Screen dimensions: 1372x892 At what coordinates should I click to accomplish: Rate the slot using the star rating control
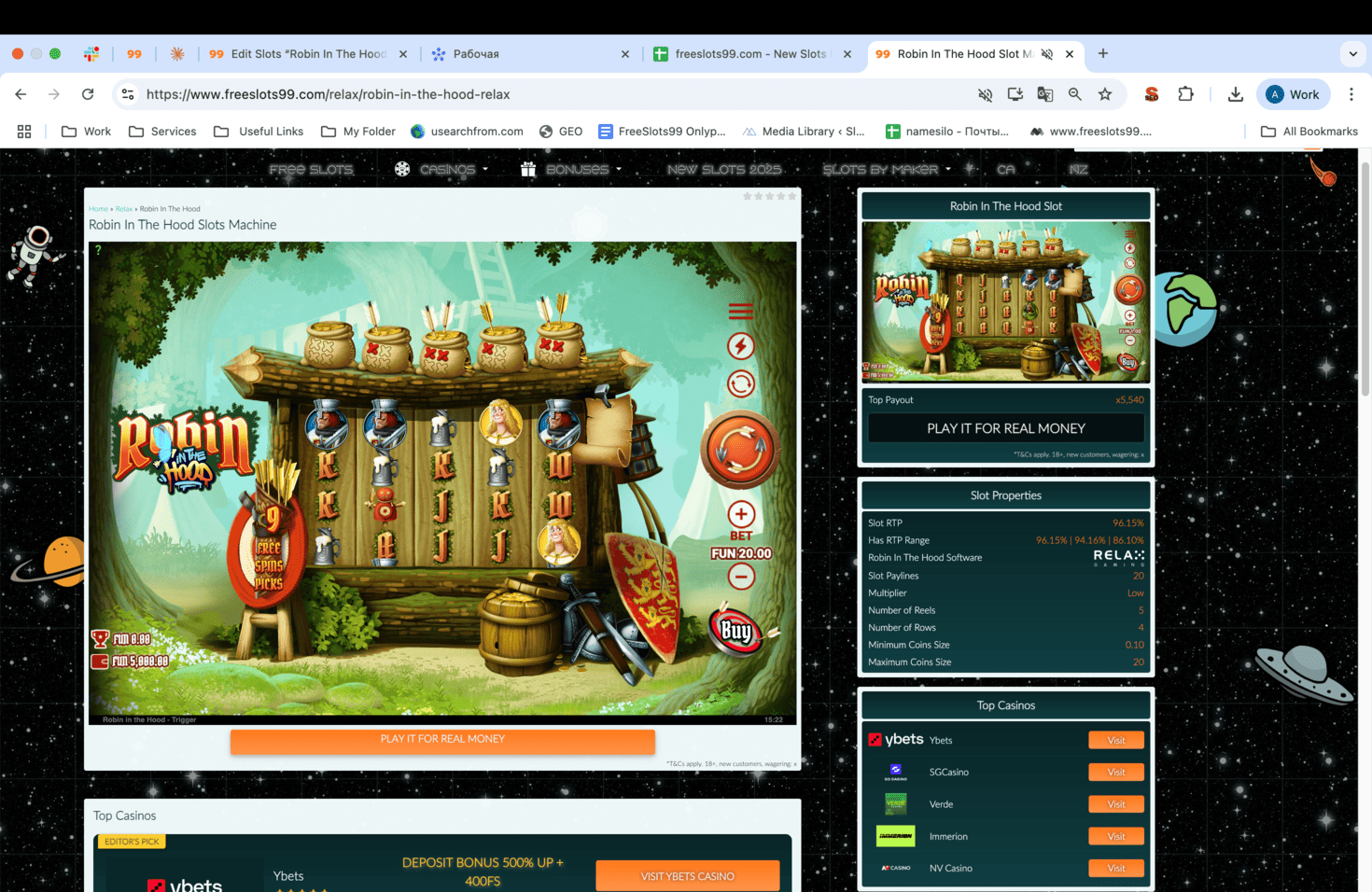tap(769, 196)
